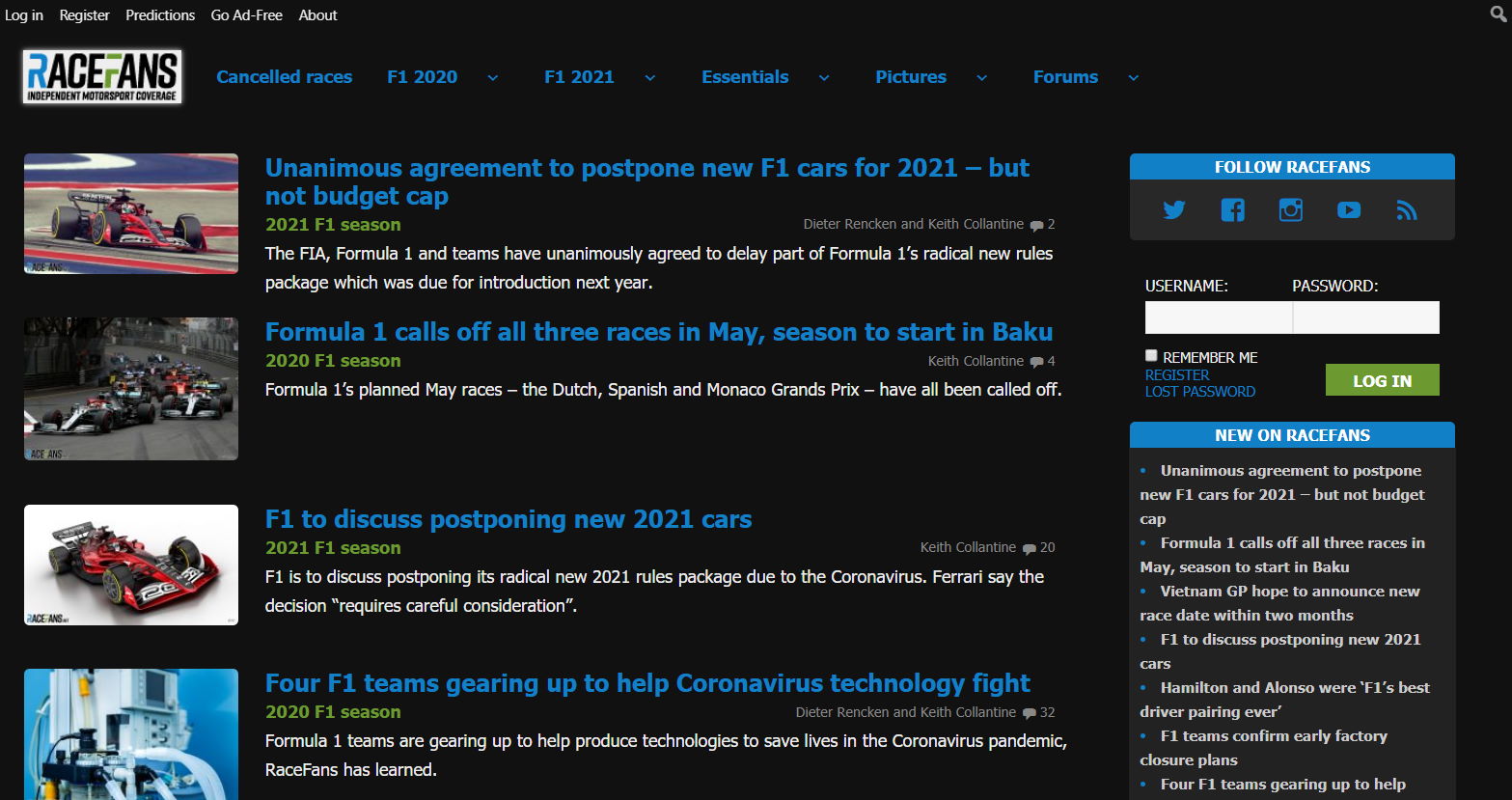Click the FOLLOW RACEFANS header

tap(1292, 167)
